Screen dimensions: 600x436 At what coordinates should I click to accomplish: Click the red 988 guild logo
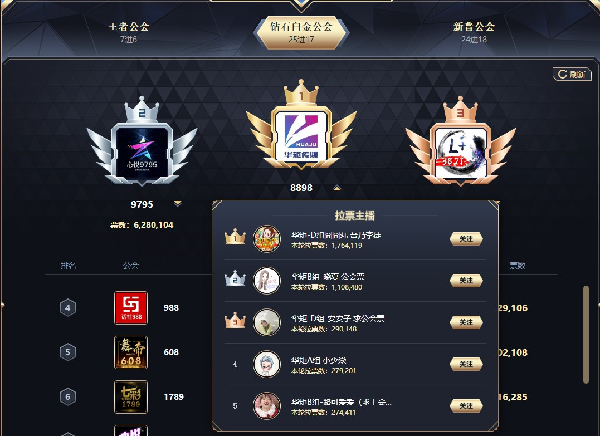tap(131, 308)
